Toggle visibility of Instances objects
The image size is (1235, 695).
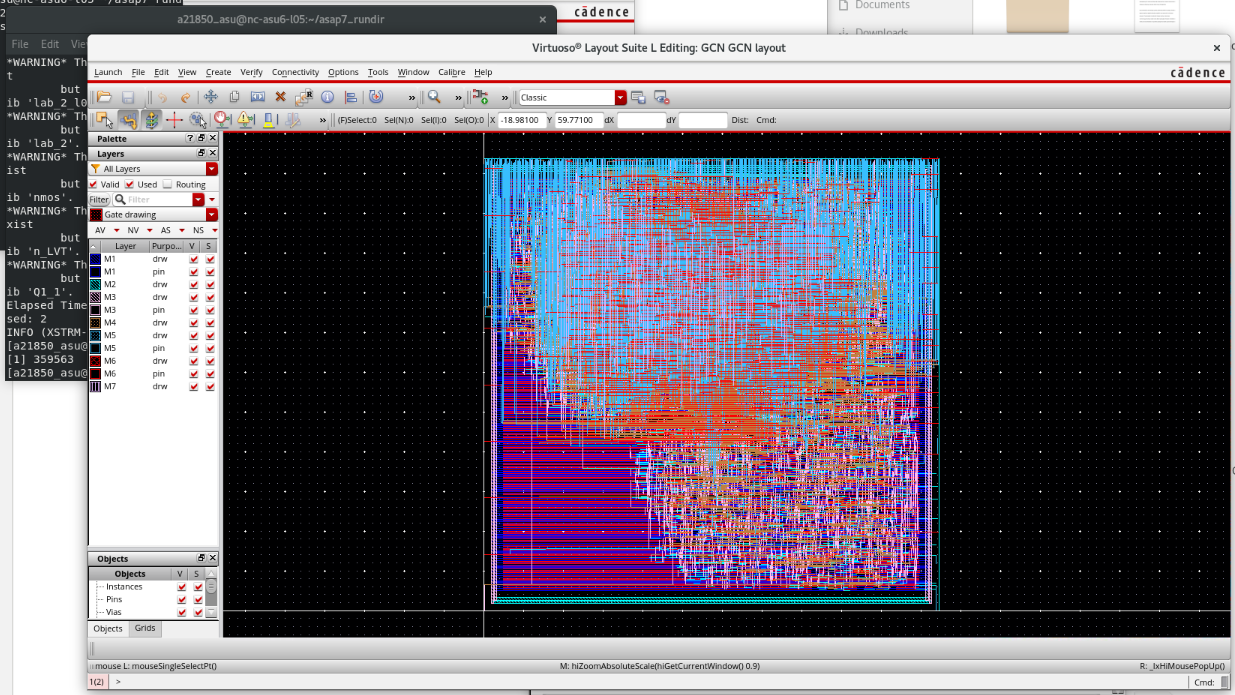point(182,587)
